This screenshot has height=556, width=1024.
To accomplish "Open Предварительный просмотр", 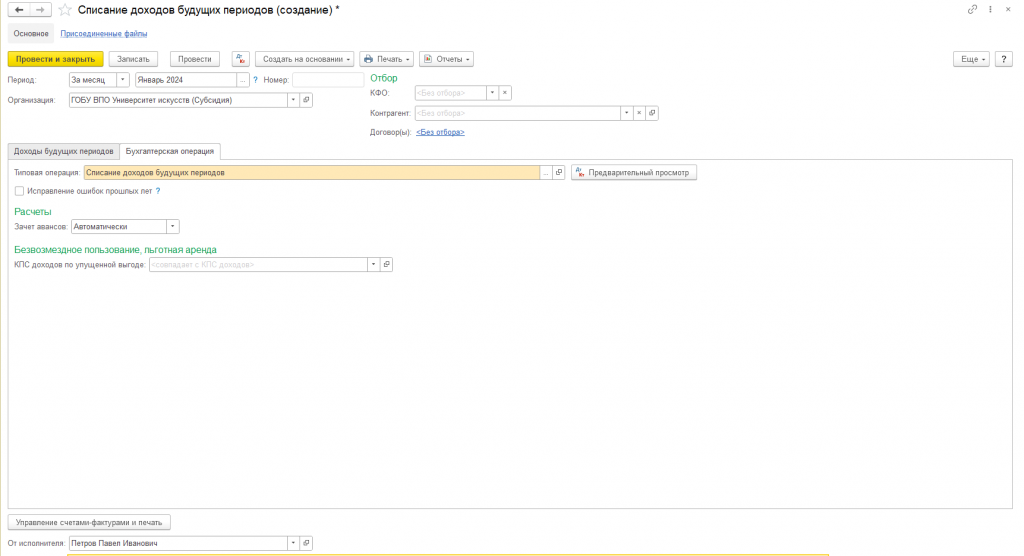I will point(633,172).
